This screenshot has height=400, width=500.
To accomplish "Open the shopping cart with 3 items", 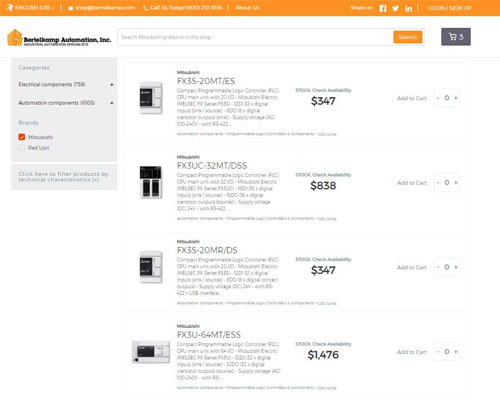I will (x=456, y=37).
